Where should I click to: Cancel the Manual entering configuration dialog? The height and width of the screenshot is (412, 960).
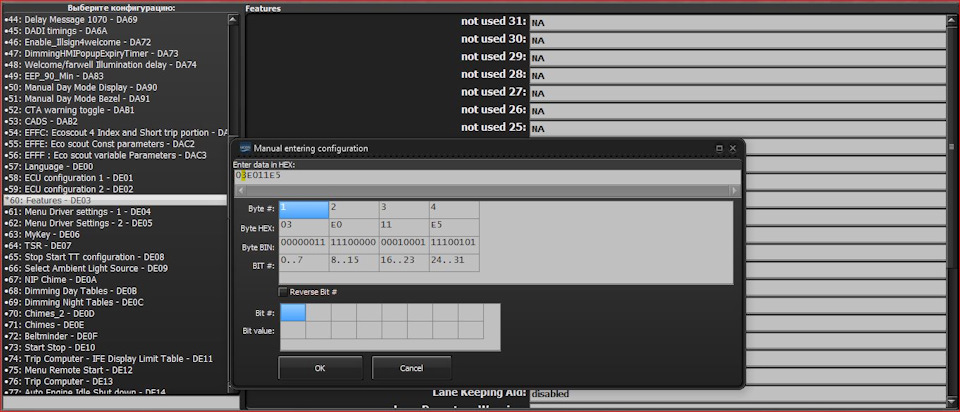pyautogui.click(x=411, y=368)
